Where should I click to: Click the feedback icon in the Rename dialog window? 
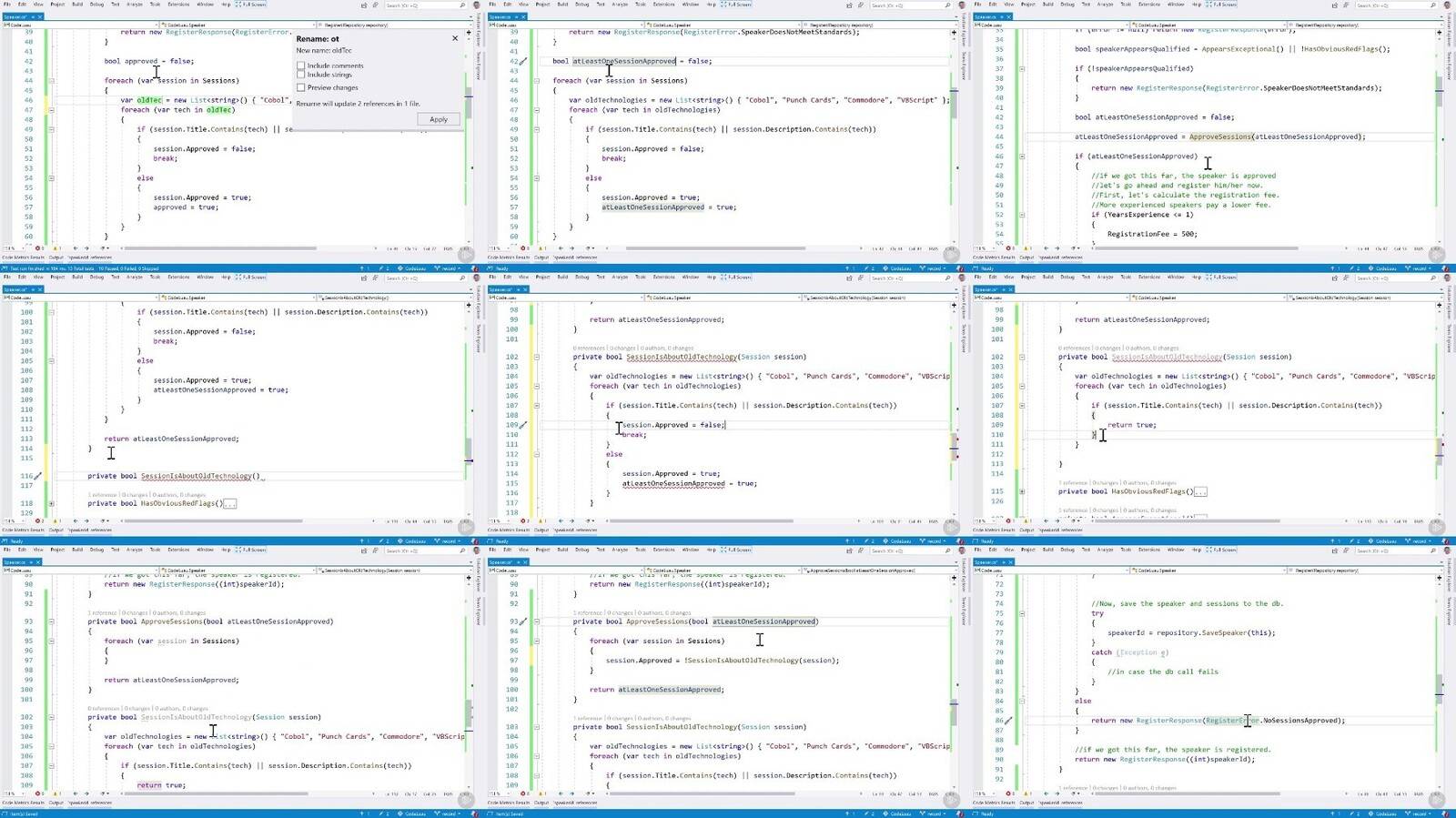point(374,5)
